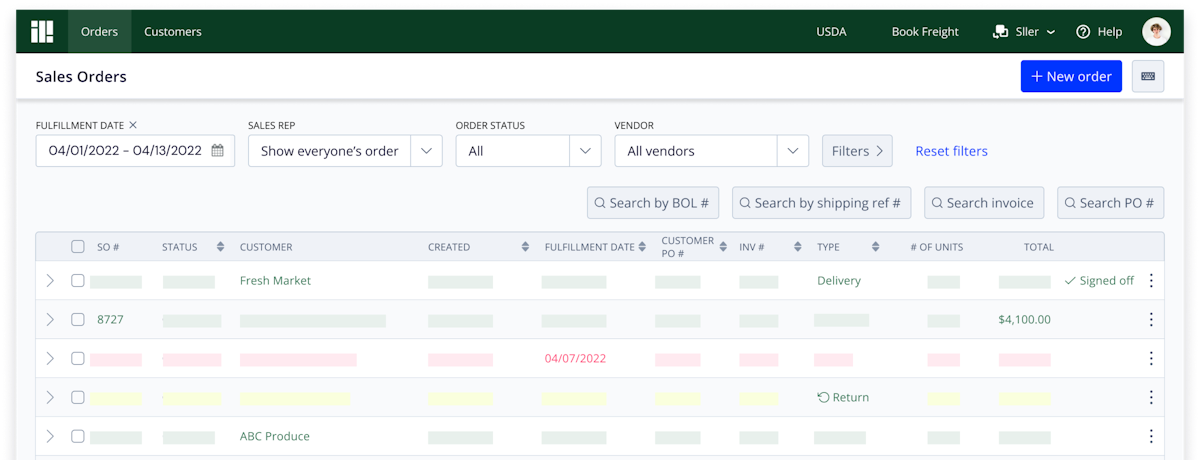Click the fulfillment date range field
Image resolution: width=1200 pixels, height=460 pixels.
tap(135, 151)
